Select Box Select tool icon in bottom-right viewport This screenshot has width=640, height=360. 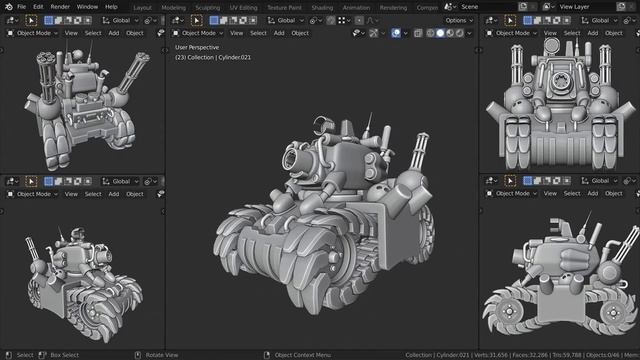pyautogui.click(x=510, y=181)
